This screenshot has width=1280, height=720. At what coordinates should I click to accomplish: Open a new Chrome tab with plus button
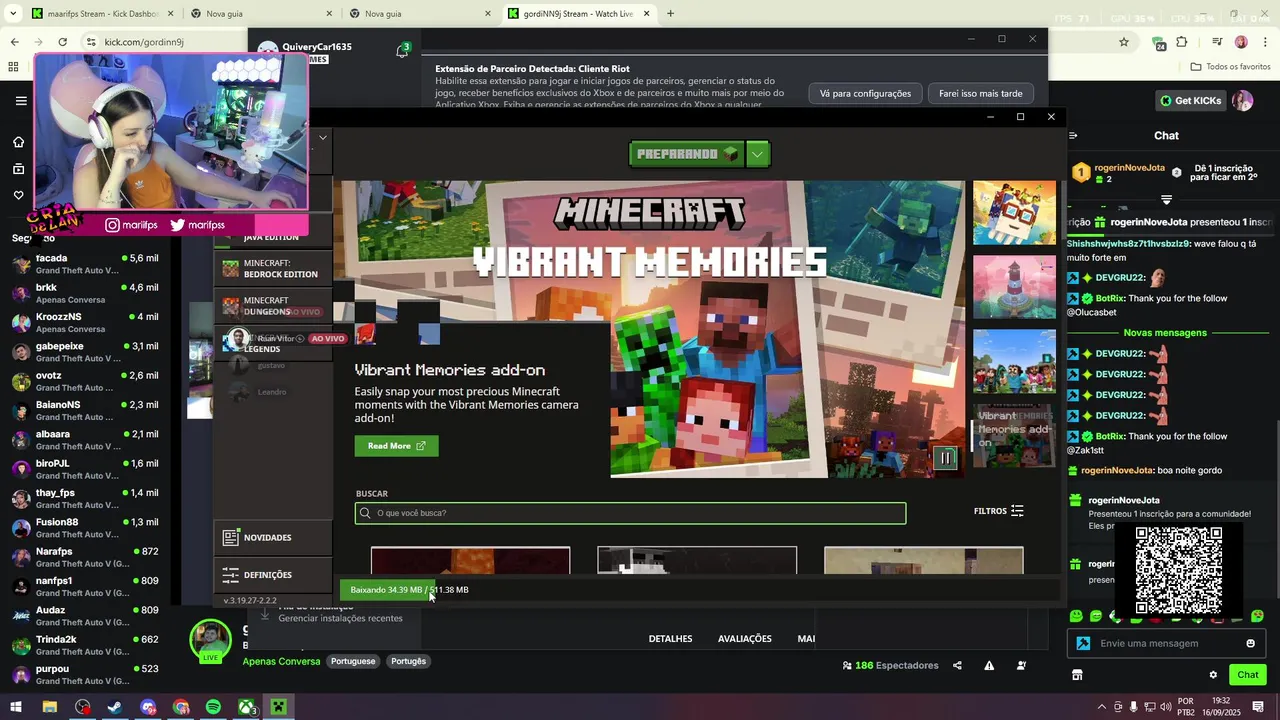tap(670, 14)
